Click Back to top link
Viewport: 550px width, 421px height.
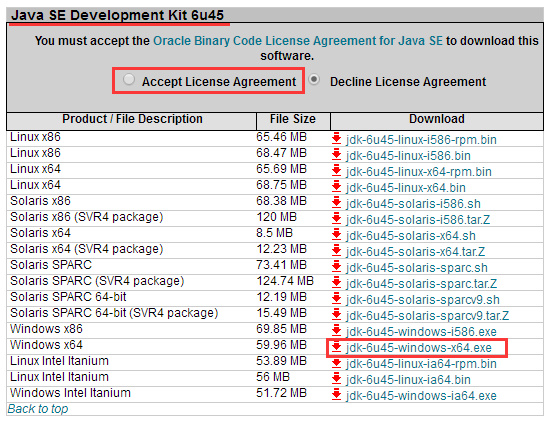click(x=38, y=409)
